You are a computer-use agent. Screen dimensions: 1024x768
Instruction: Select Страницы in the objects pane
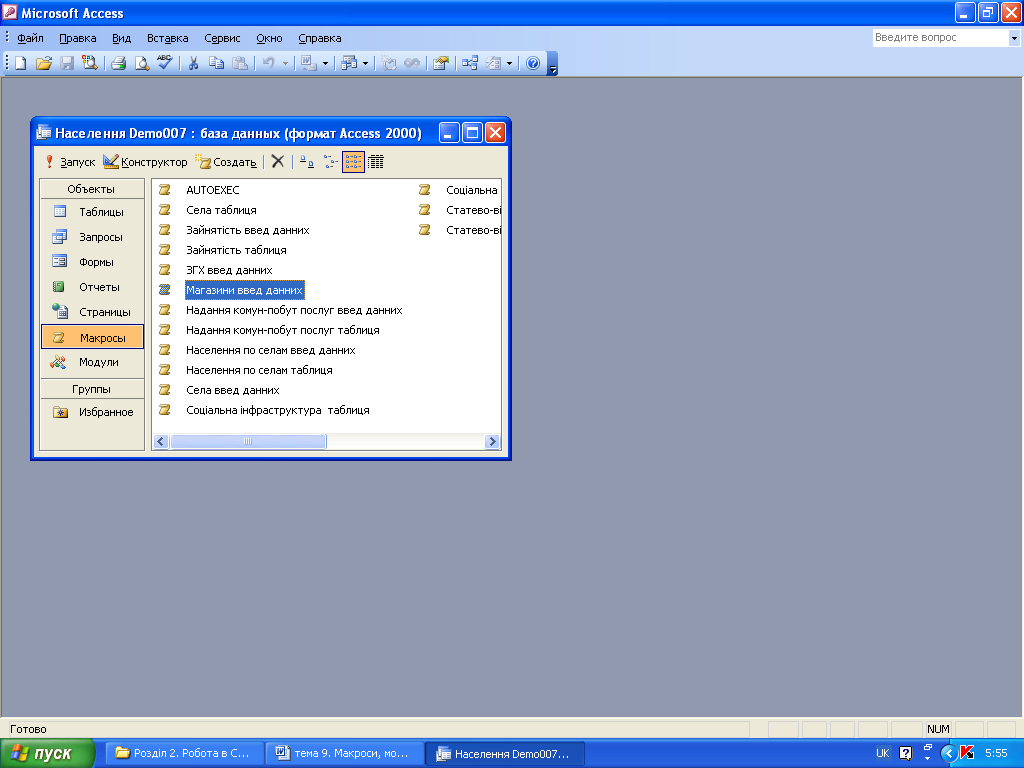point(91,312)
